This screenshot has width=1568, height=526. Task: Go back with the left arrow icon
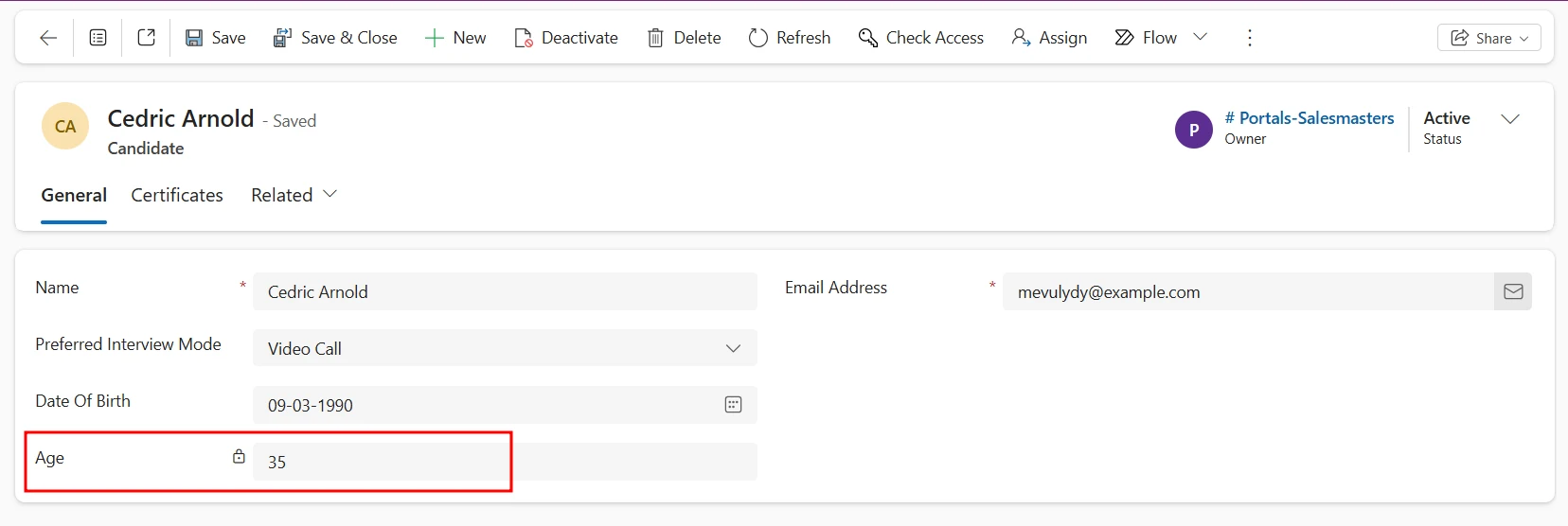pyautogui.click(x=48, y=38)
